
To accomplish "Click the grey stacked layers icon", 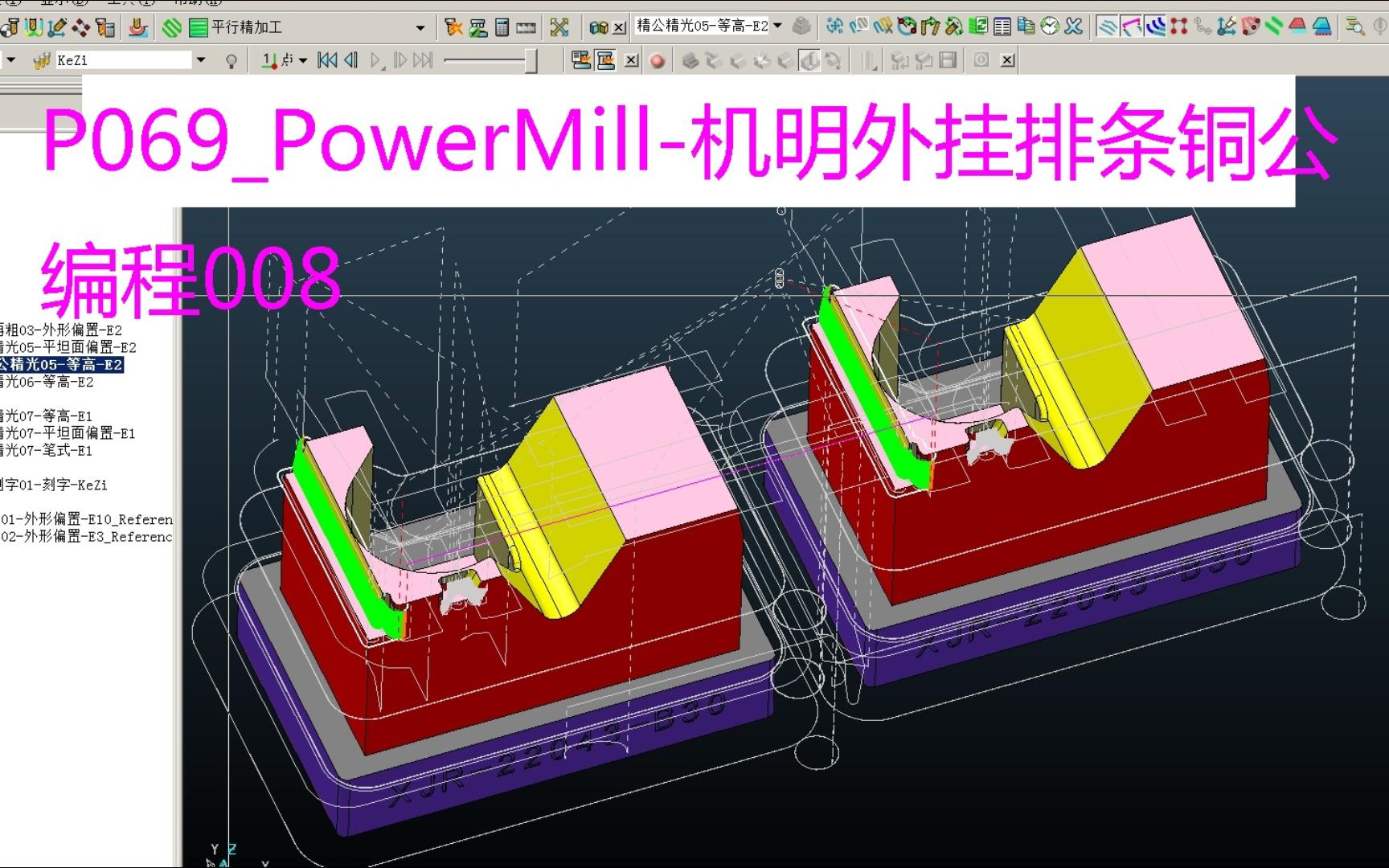I will 801,27.
